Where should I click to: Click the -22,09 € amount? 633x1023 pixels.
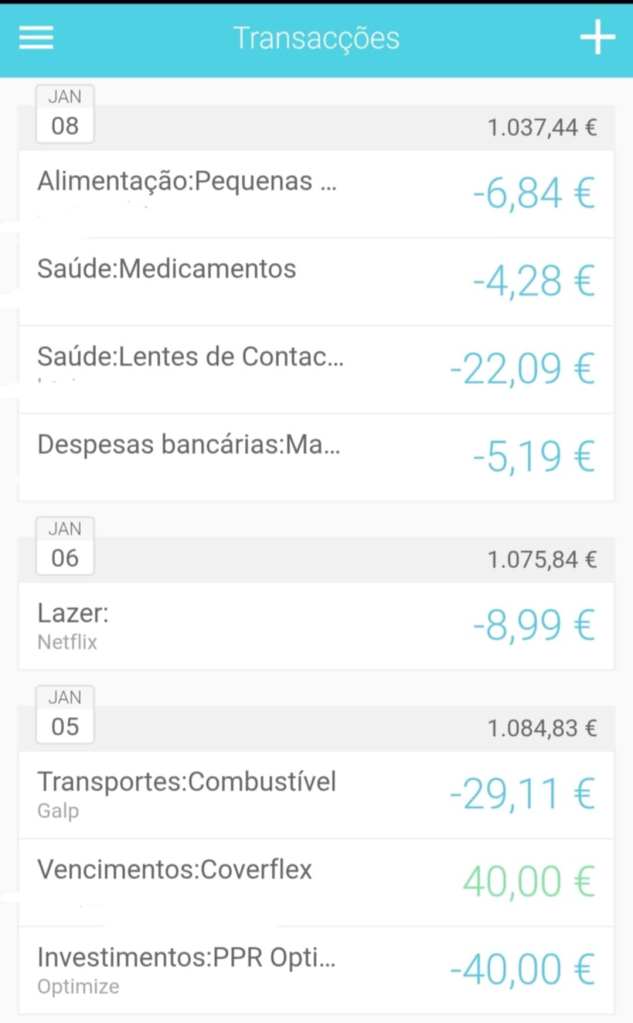[x=522, y=370]
